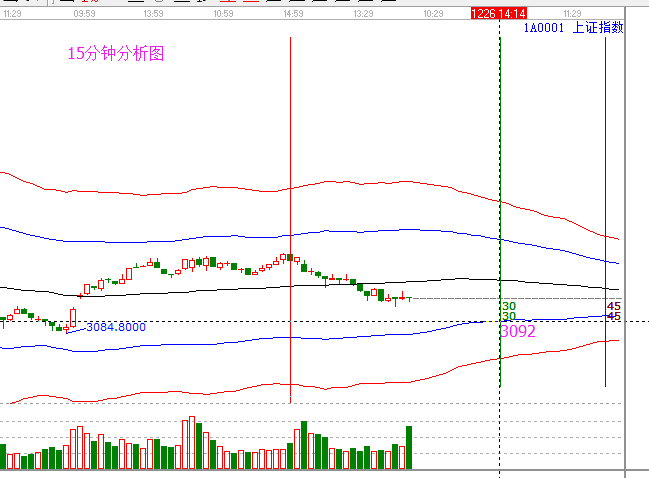Click the 上证指数 index name
The width and height of the screenshot is (649, 478).
(598, 28)
